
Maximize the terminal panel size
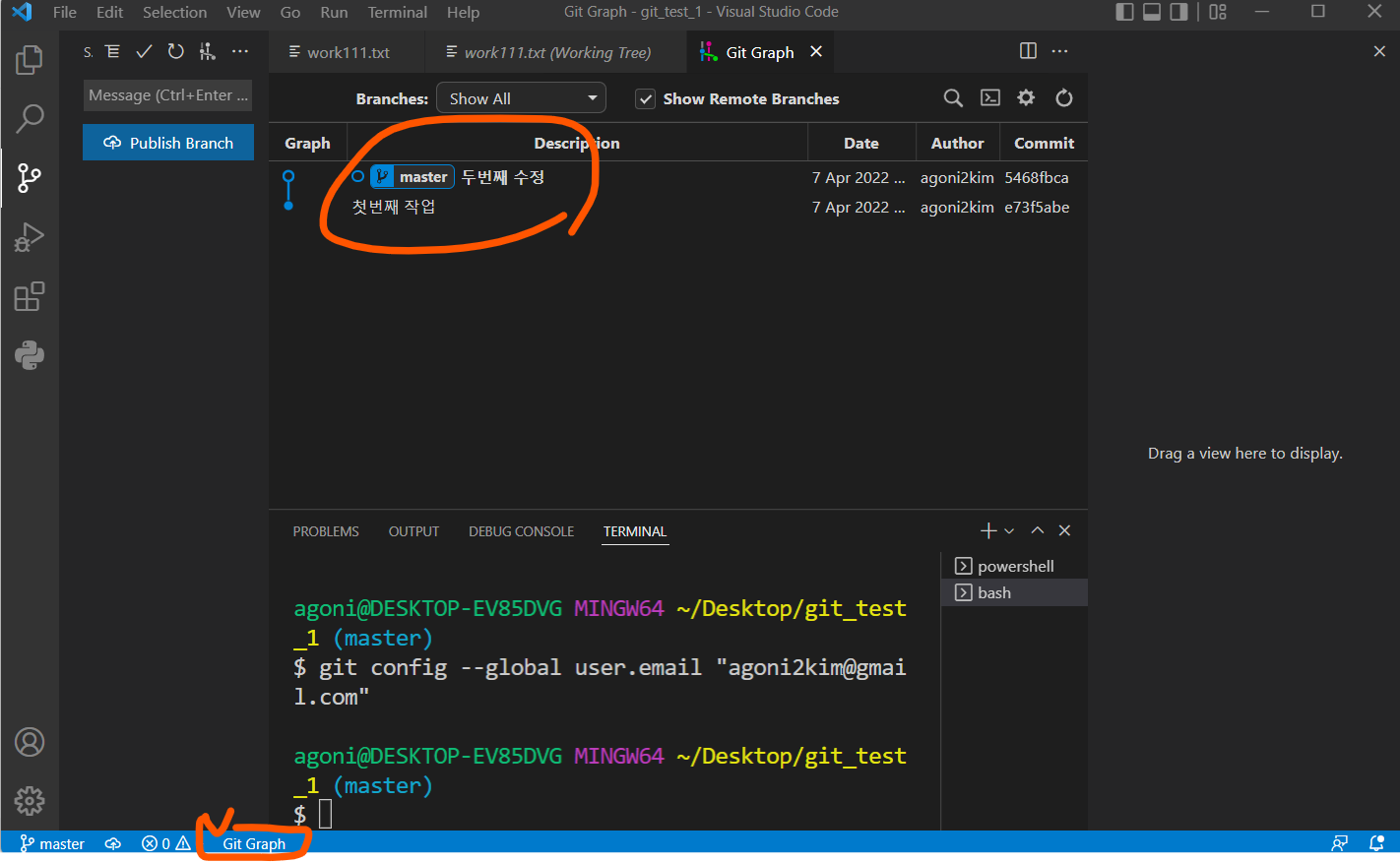pos(1037,530)
